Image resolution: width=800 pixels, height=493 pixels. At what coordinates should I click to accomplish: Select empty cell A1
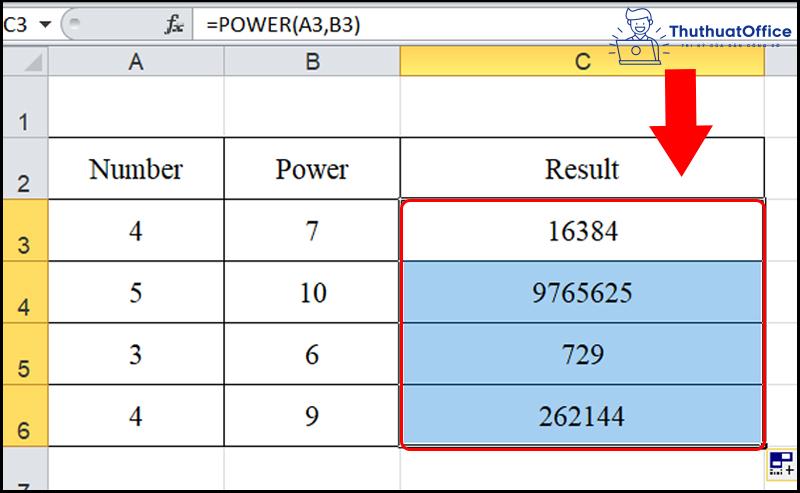tap(136, 107)
